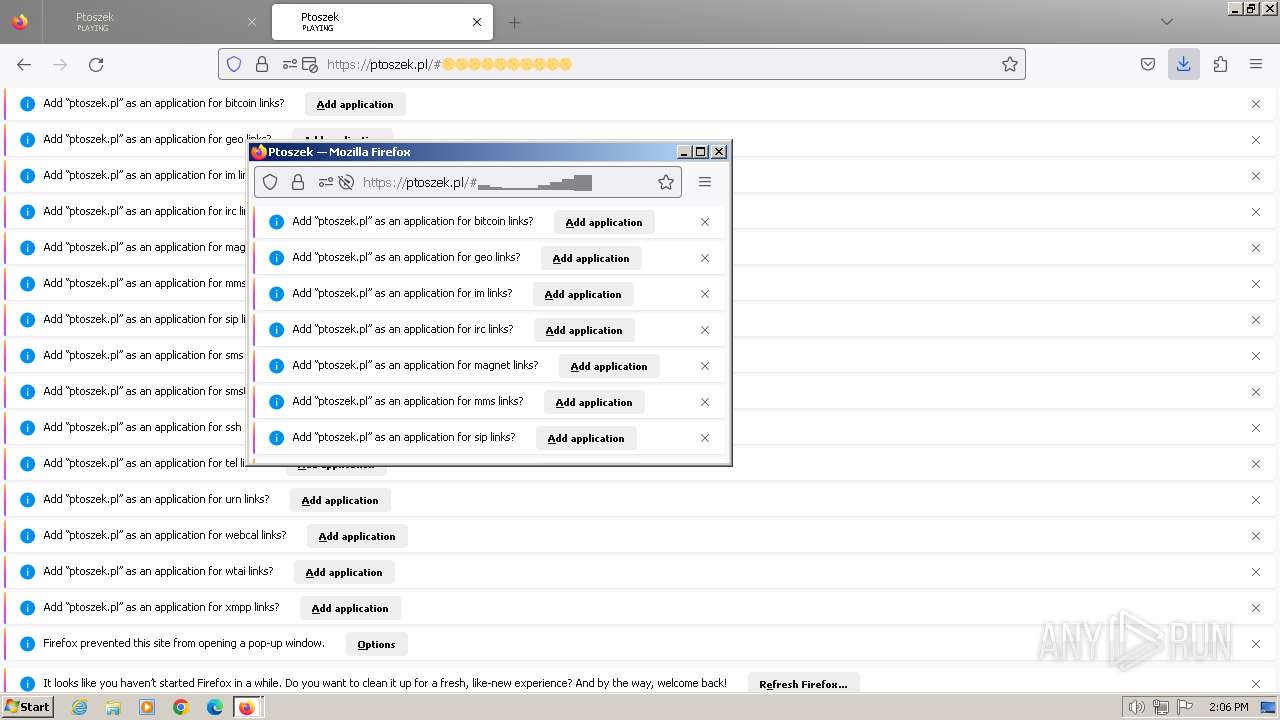Select the active second Ptoszek tab
This screenshot has height=720, width=1280.
coord(380,22)
